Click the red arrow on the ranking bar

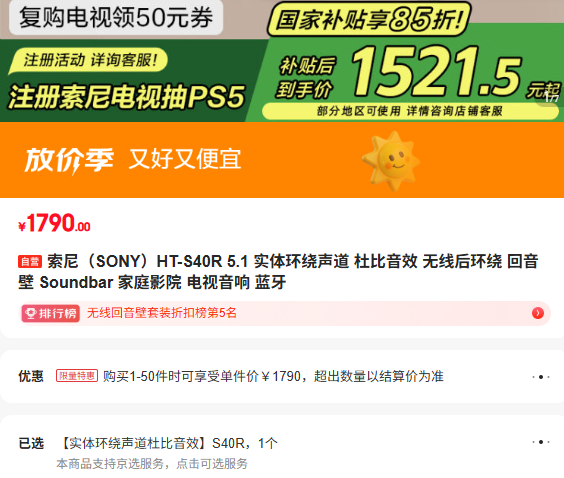point(538,313)
